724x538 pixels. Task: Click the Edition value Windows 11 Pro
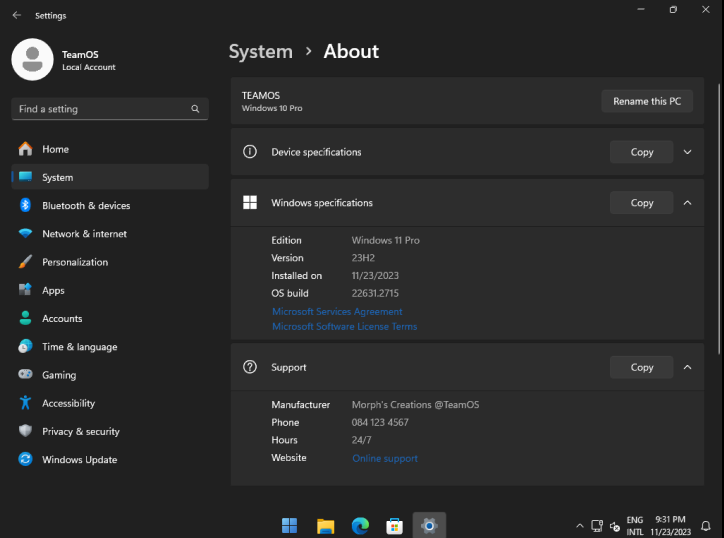(x=386, y=240)
